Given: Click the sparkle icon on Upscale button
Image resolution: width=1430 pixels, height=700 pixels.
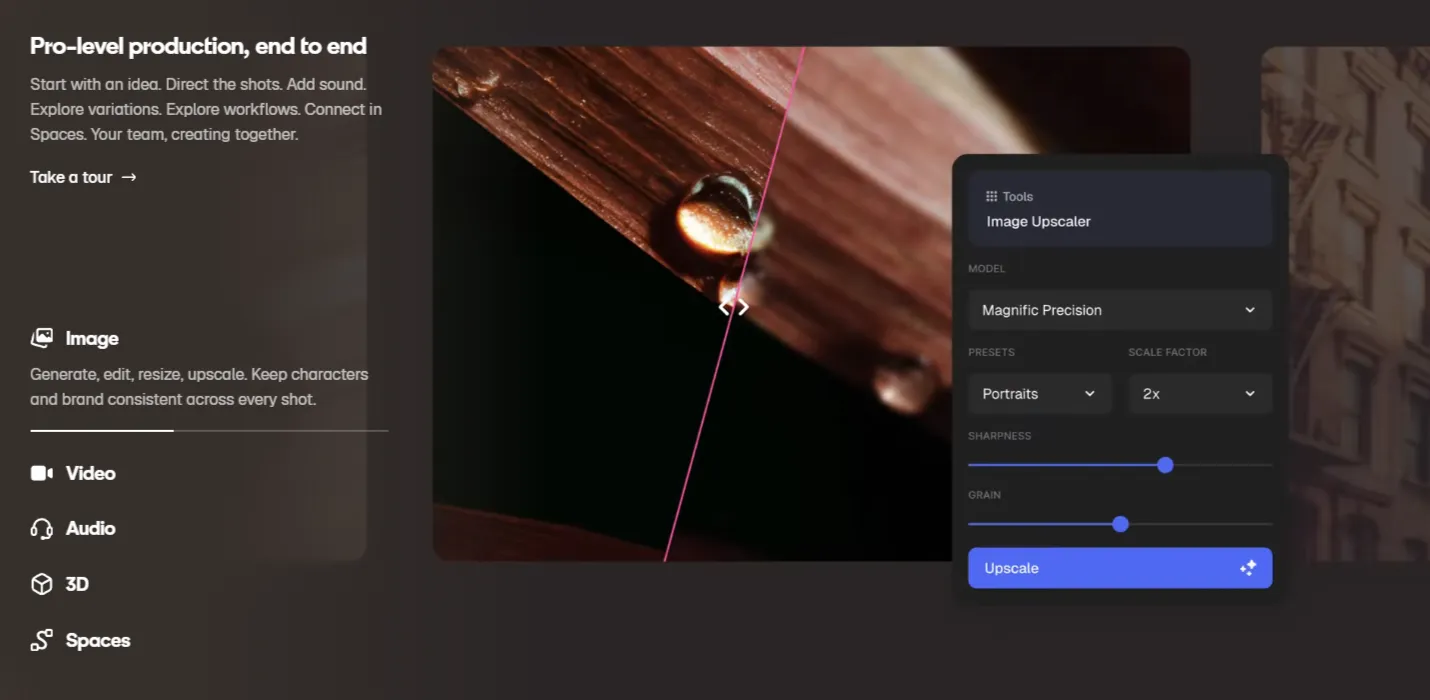Looking at the screenshot, I should 1247,568.
